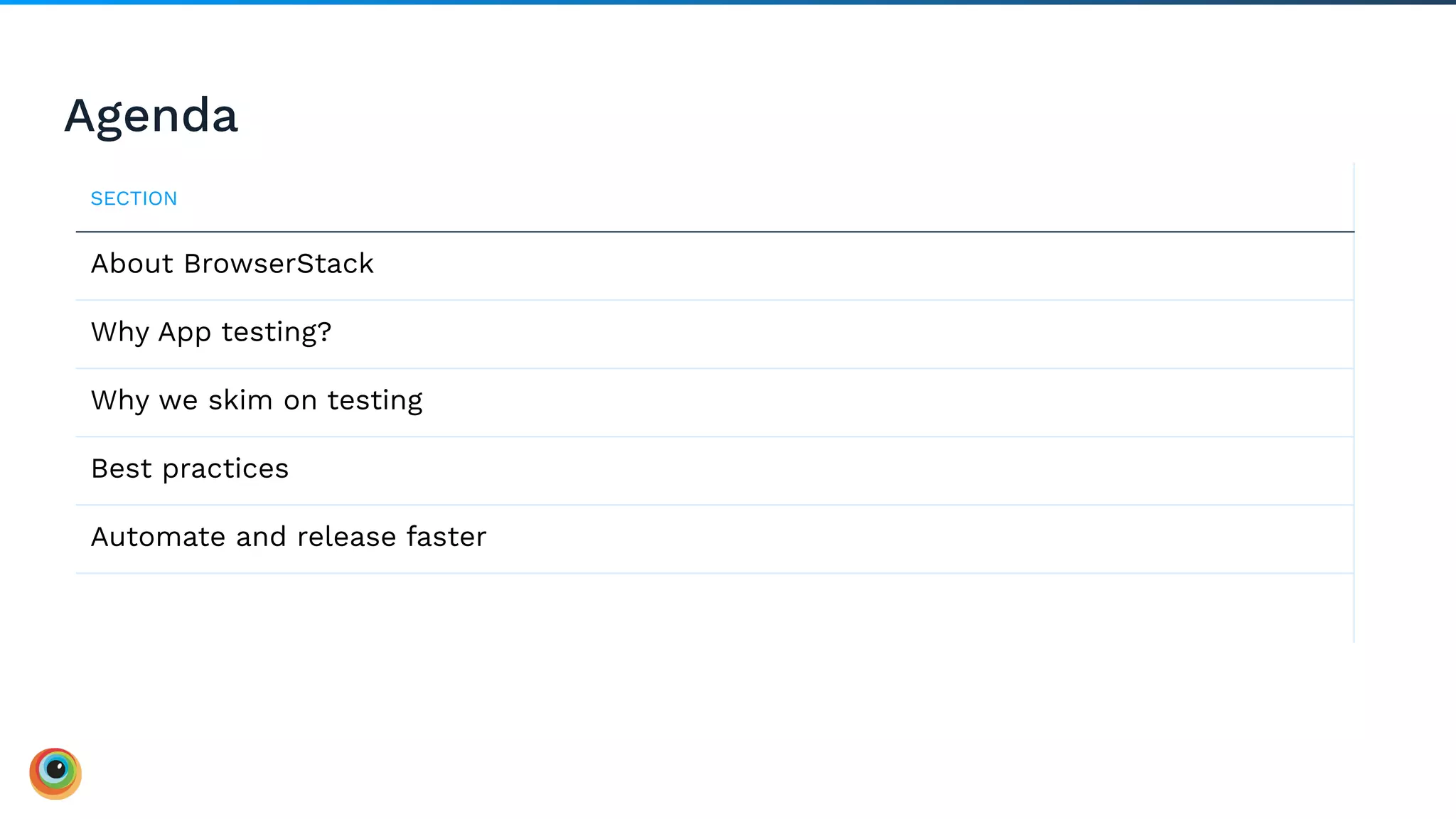This screenshot has height=819, width=1456.
Task: Click the word BrowserStack in the table
Action: (x=279, y=264)
